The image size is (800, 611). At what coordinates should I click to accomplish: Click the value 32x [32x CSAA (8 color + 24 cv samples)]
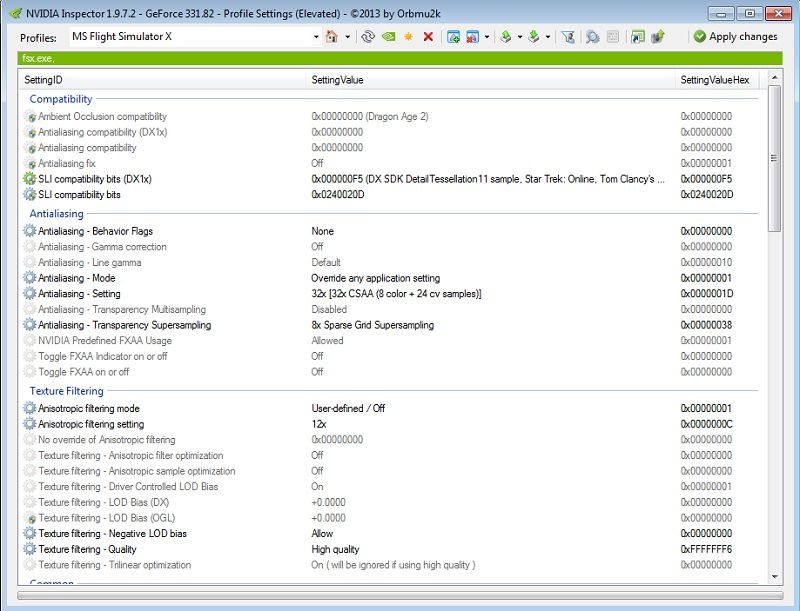click(396, 294)
